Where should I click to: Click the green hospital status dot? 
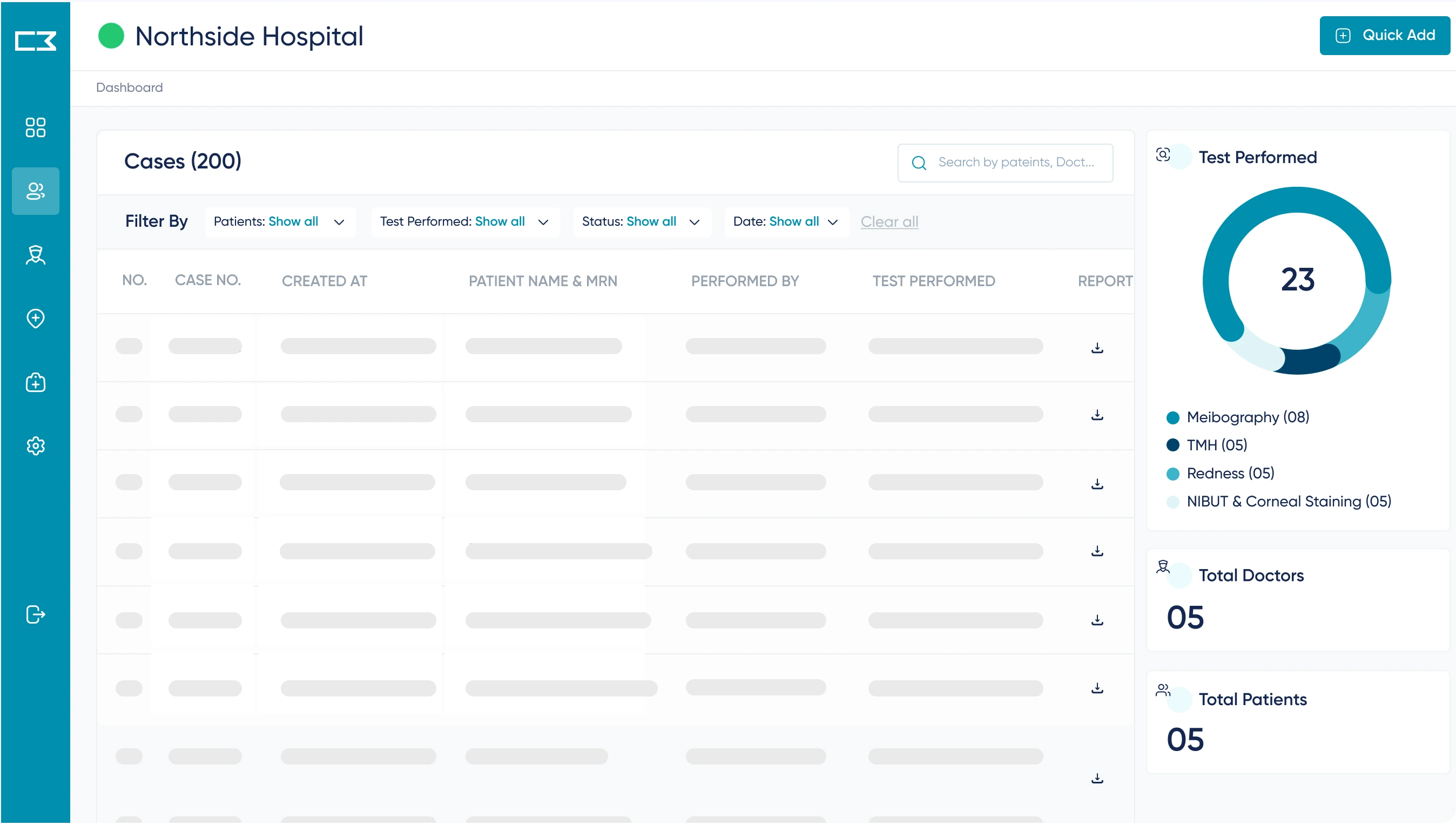(x=111, y=36)
